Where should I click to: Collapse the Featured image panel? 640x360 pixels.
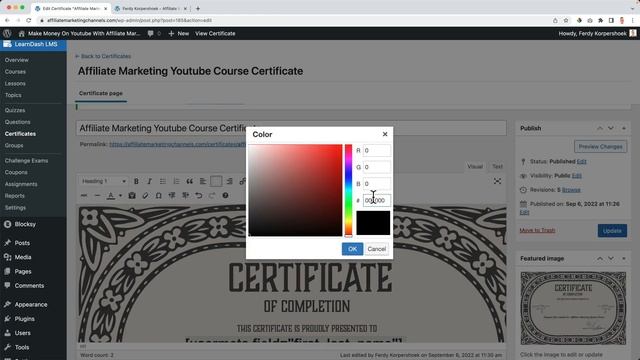tap(624, 258)
